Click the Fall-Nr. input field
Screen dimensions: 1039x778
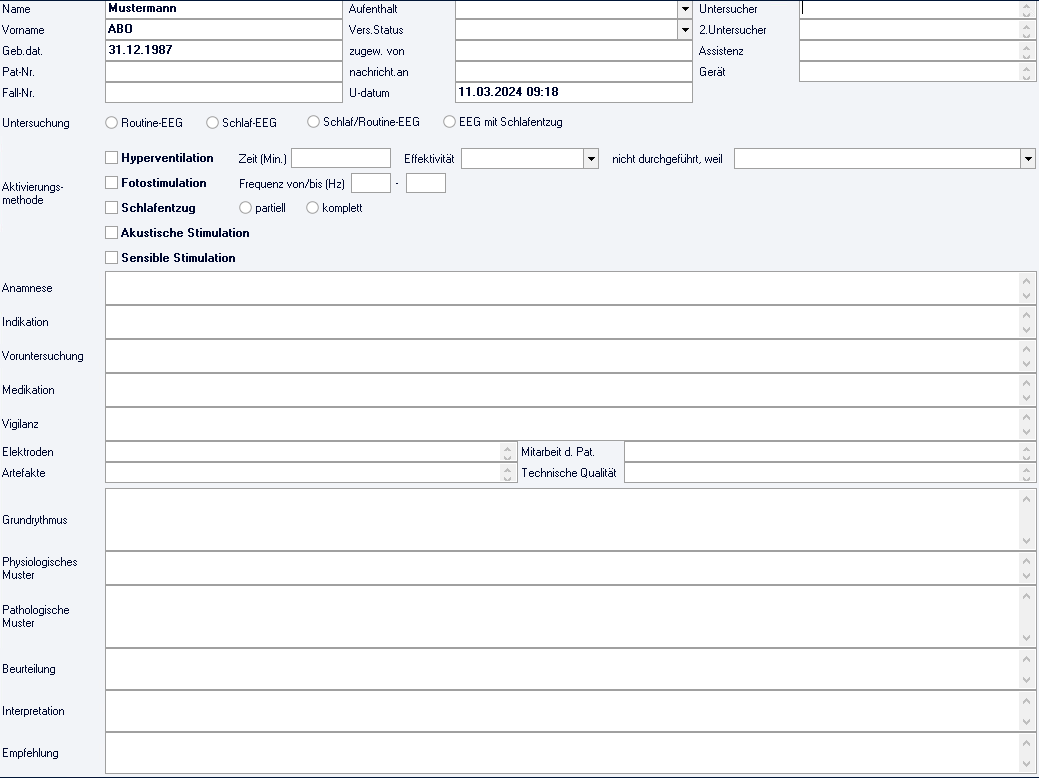pyautogui.click(x=223, y=93)
